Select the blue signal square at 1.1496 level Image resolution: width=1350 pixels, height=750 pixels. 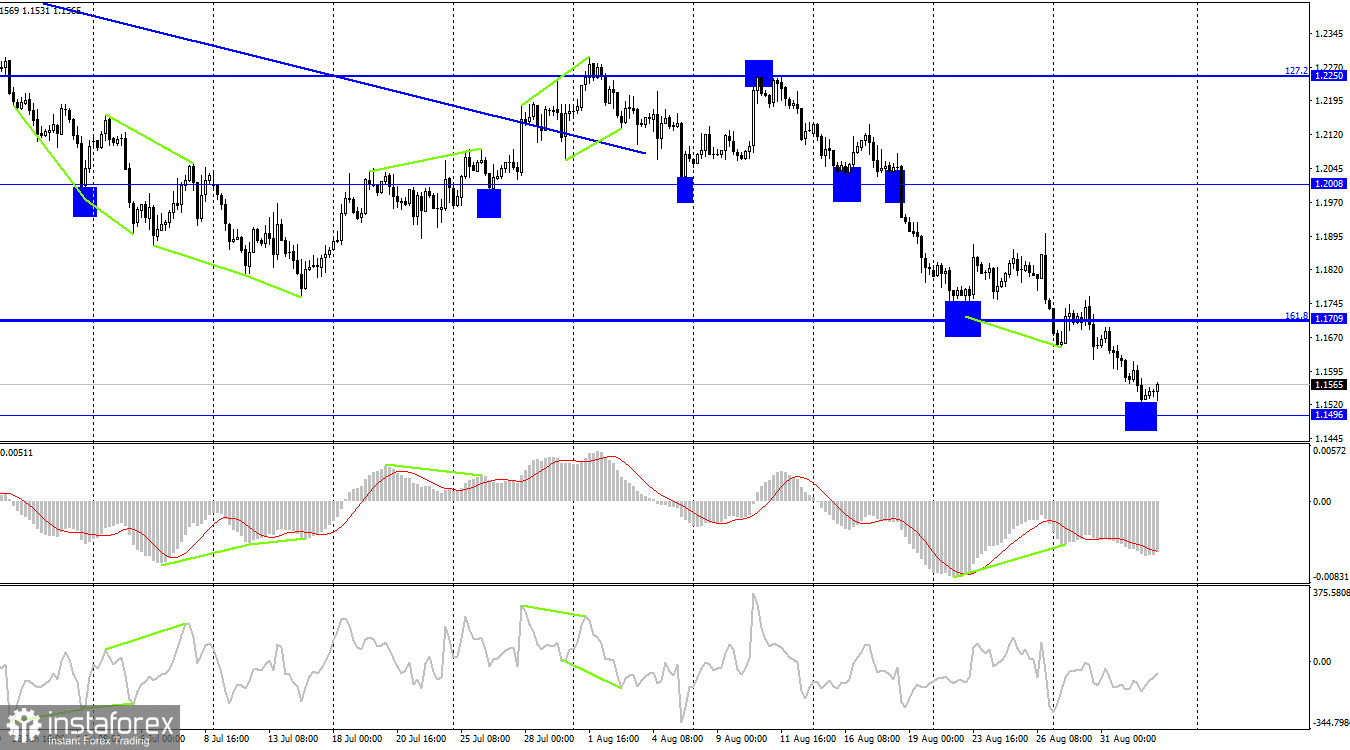[1141, 416]
